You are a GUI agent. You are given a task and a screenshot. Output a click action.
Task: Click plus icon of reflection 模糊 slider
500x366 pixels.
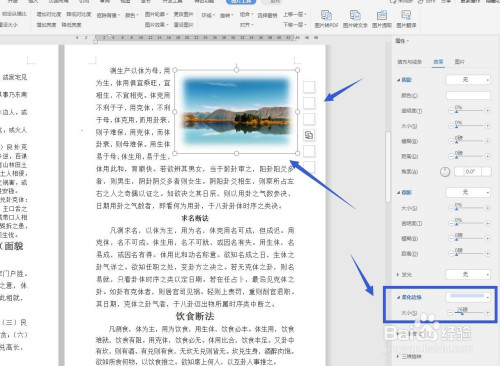[x=488, y=238]
